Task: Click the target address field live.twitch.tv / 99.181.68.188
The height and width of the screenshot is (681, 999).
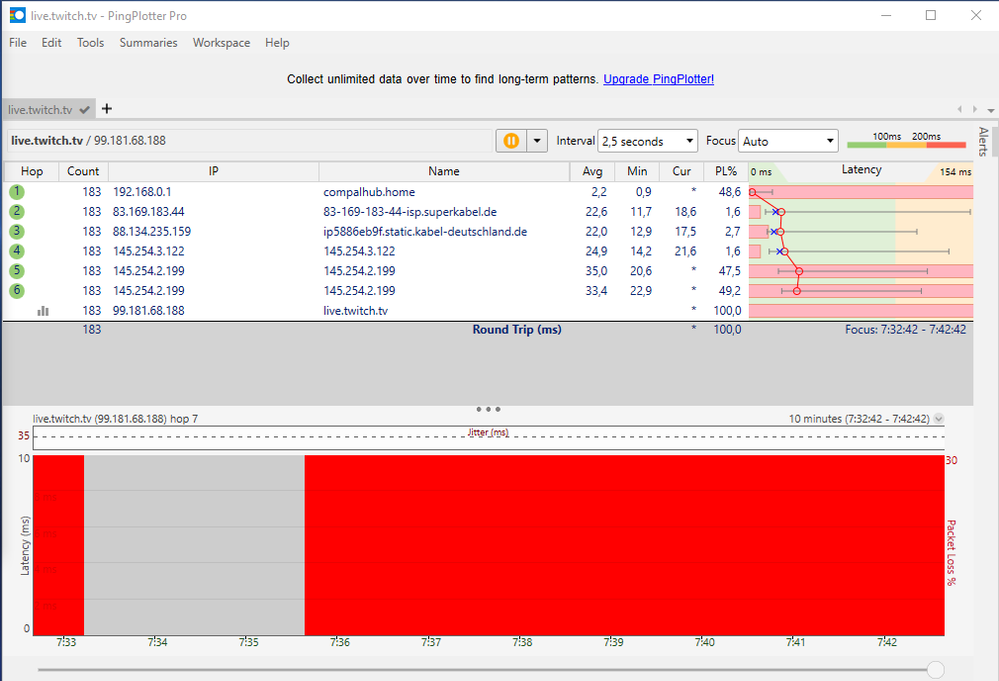Action: coord(249,141)
